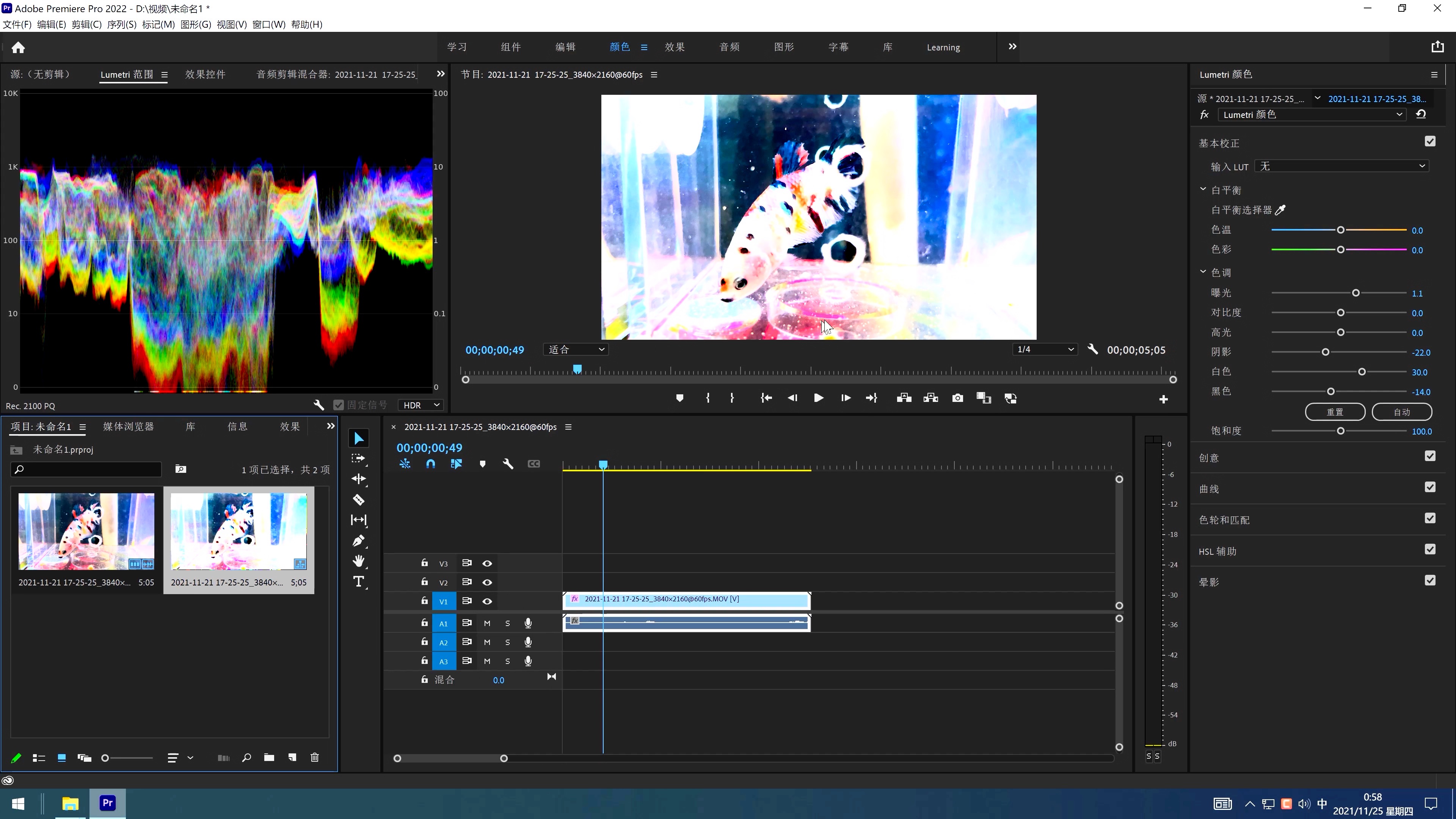The width and height of the screenshot is (1456, 819).
Task: Click the 重置 button
Action: coord(1335,412)
